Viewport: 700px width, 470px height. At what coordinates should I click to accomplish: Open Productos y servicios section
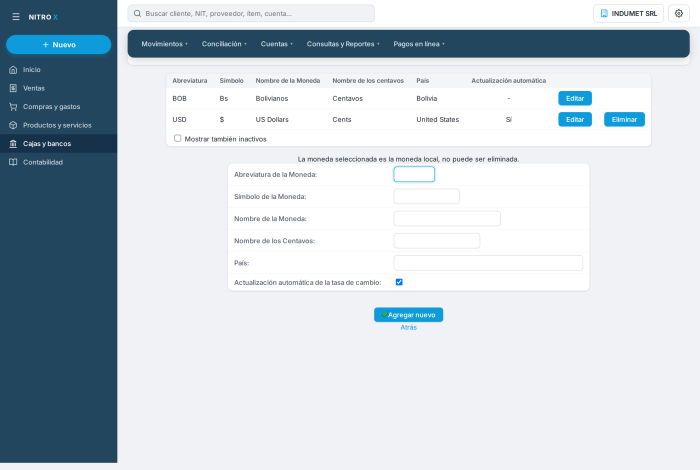tap(58, 125)
